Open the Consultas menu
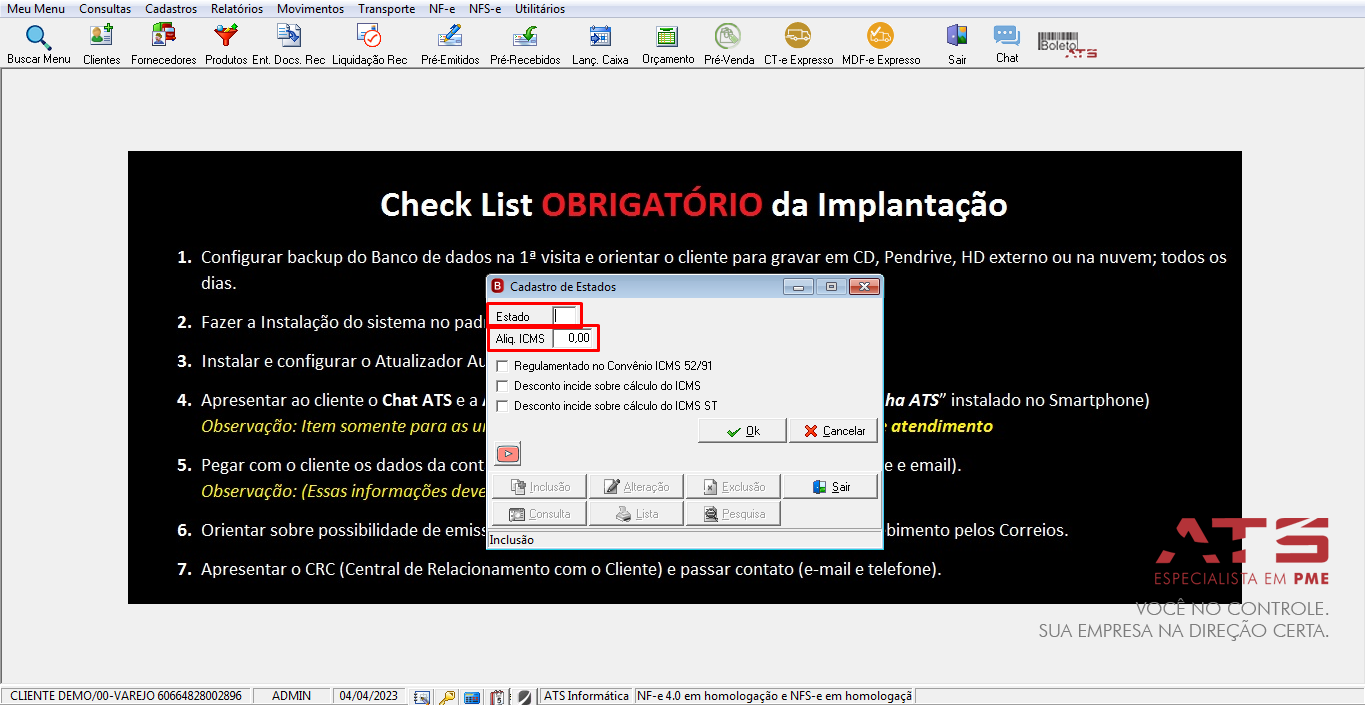The height and width of the screenshot is (705, 1365). tap(105, 9)
